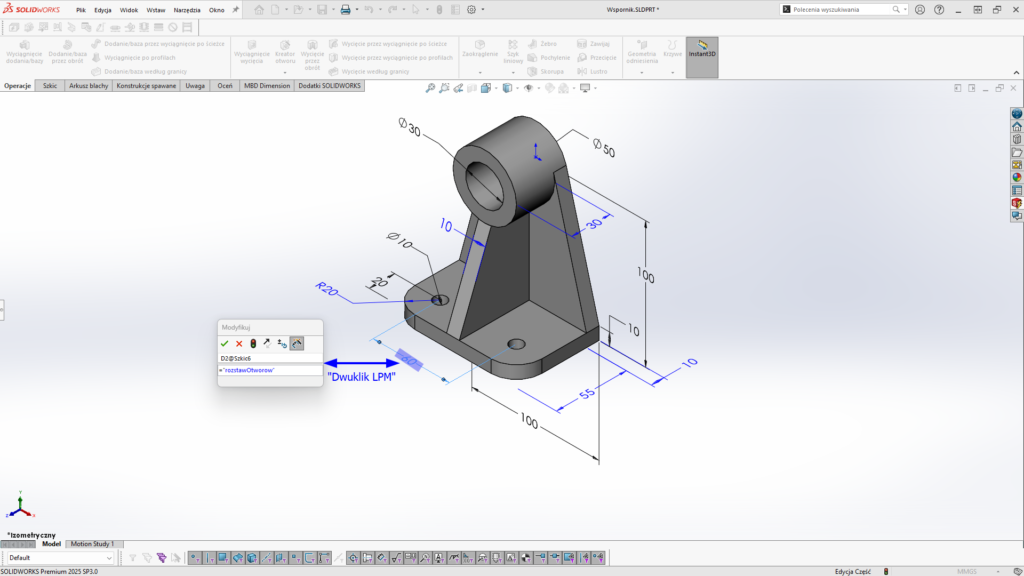Cancel the dimension change with red X
The height and width of the screenshot is (576, 1024).
pyautogui.click(x=239, y=343)
